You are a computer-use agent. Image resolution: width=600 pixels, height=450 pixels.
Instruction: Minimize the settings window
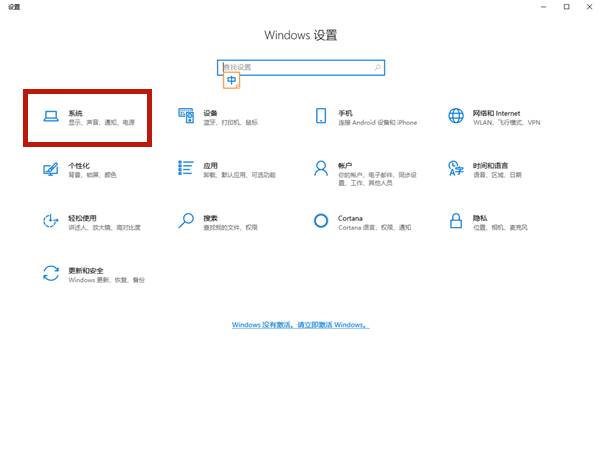pyautogui.click(x=543, y=7)
